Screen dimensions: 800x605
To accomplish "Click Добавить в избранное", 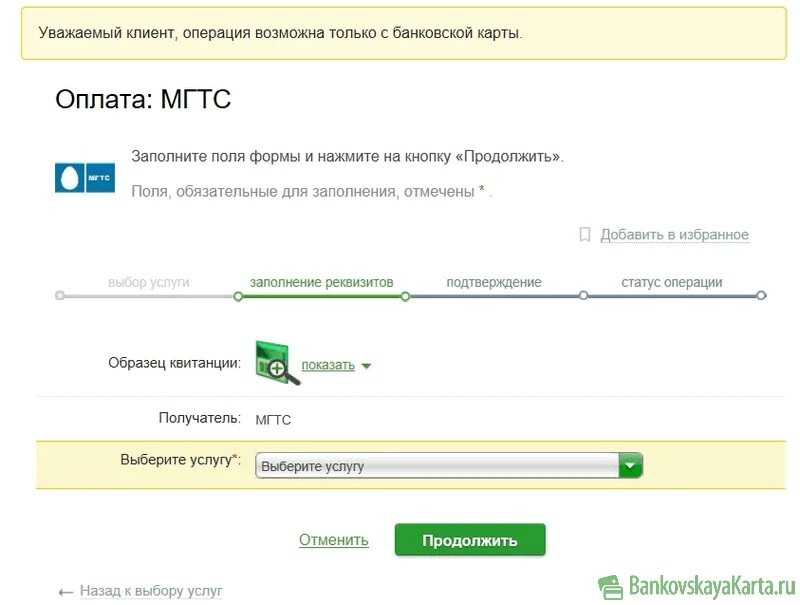I will click(x=673, y=234).
